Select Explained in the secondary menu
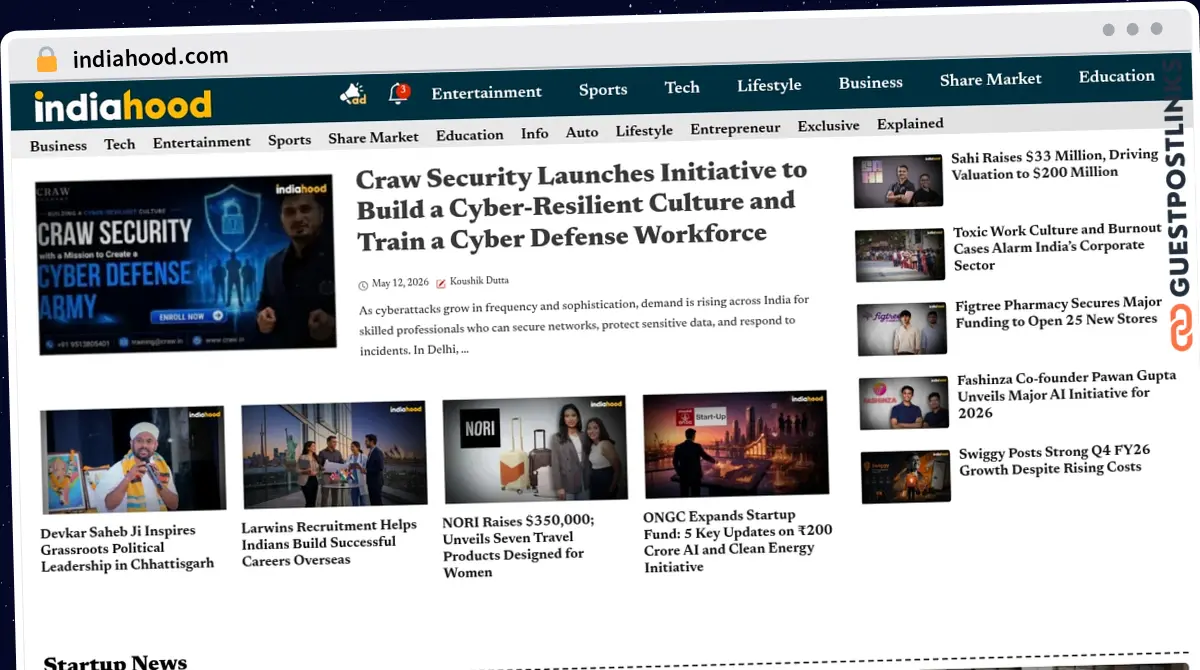Viewport: 1200px width, 670px height. point(910,124)
